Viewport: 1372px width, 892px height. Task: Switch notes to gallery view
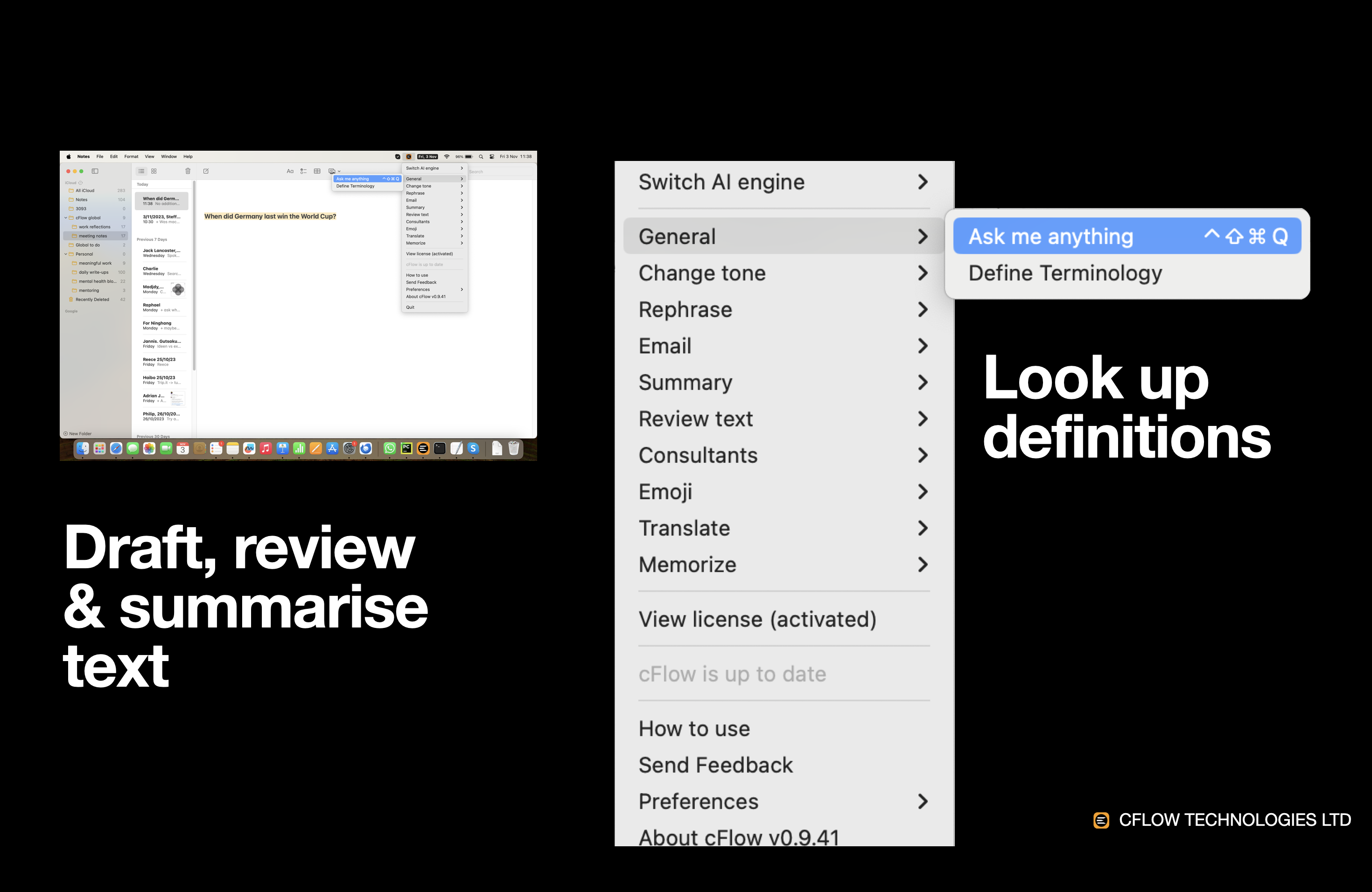[154, 171]
